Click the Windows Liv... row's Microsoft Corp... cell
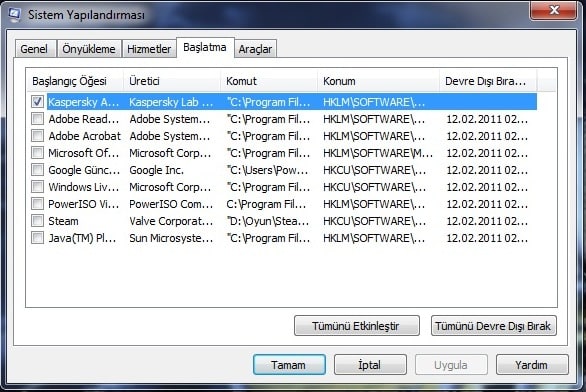This screenshot has height=392, width=586. point(170,187)
